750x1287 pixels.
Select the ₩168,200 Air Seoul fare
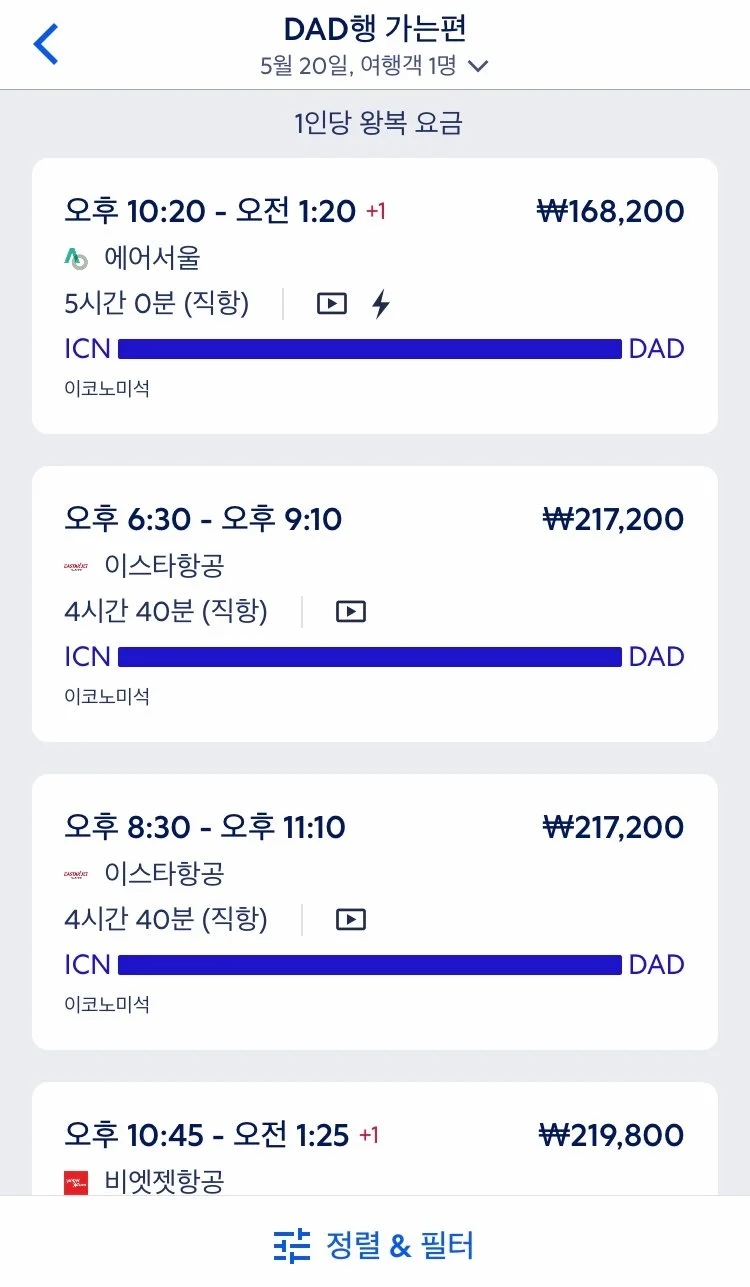pyautogui.click(x=610, y=212)
